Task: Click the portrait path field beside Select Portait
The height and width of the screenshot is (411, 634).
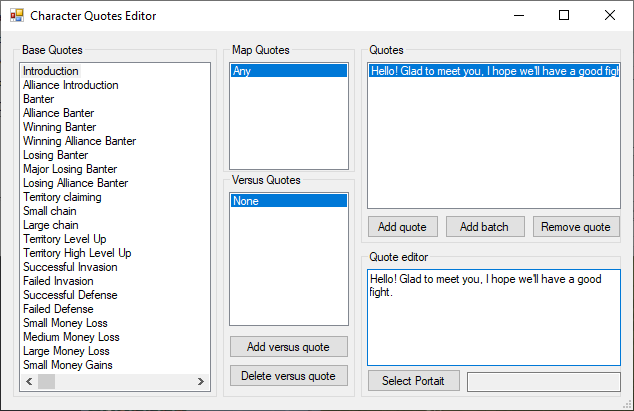Action: pyautogui.click(x=543, y=381)
